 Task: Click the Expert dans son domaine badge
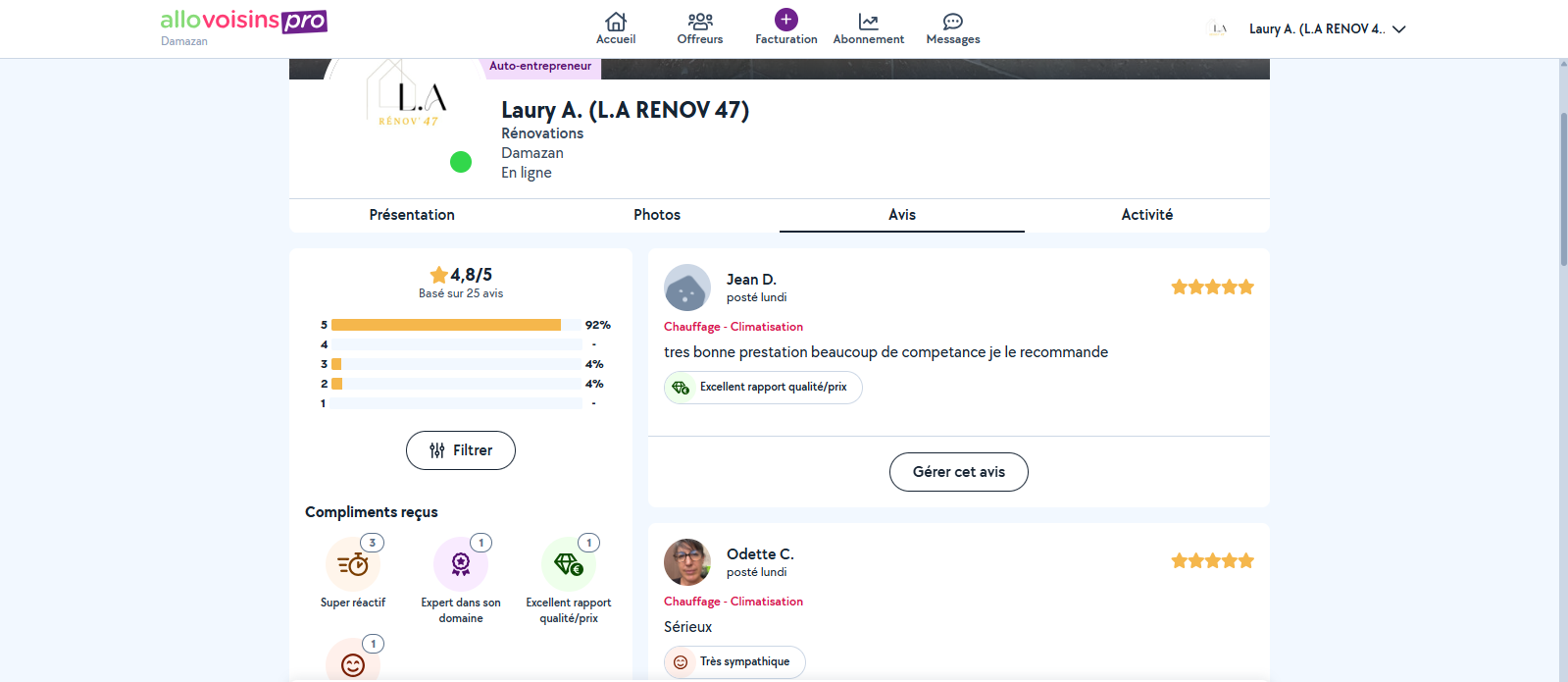point(461,565)
